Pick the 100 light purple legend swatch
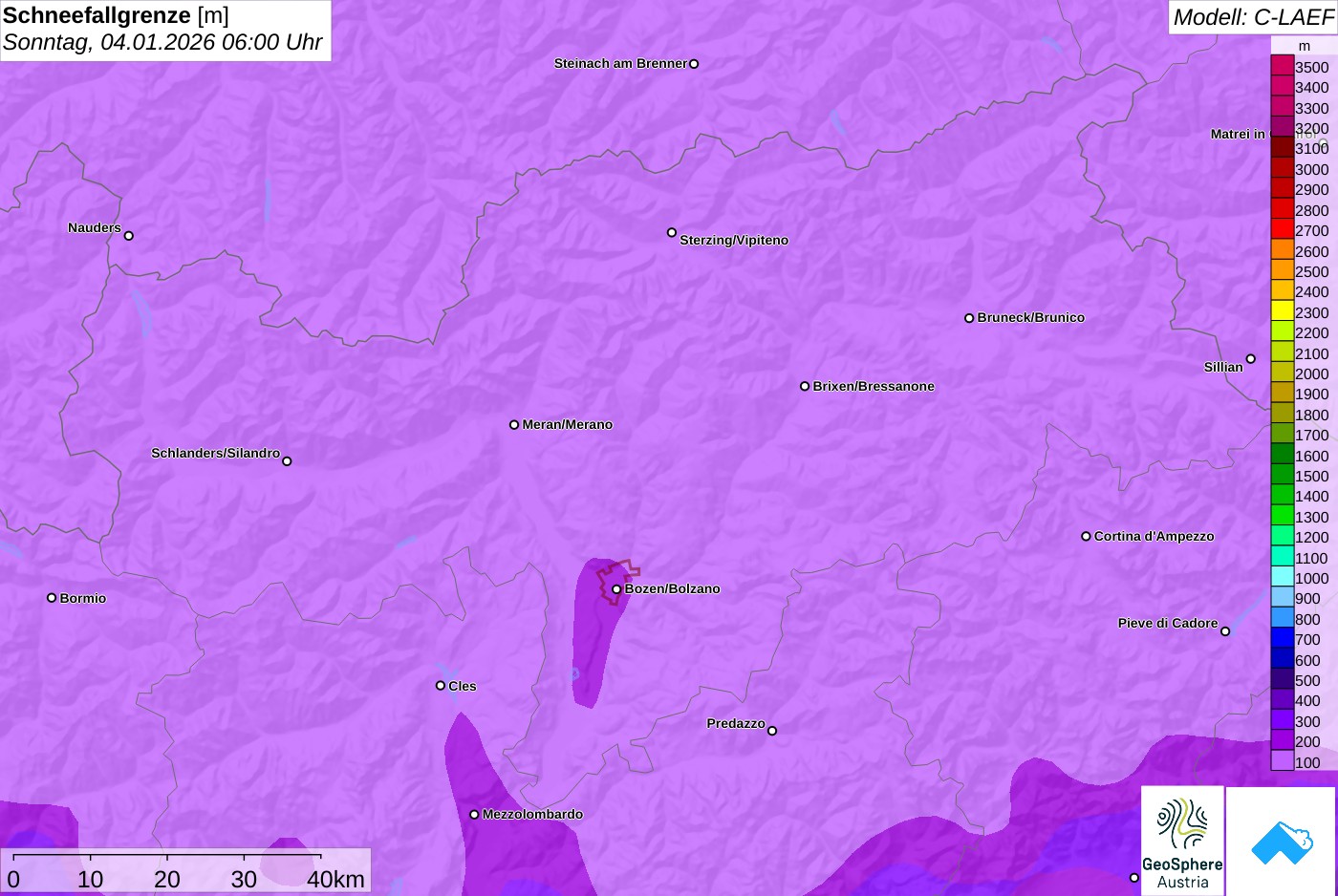The image size is (1338, 896). [1282, 760]
